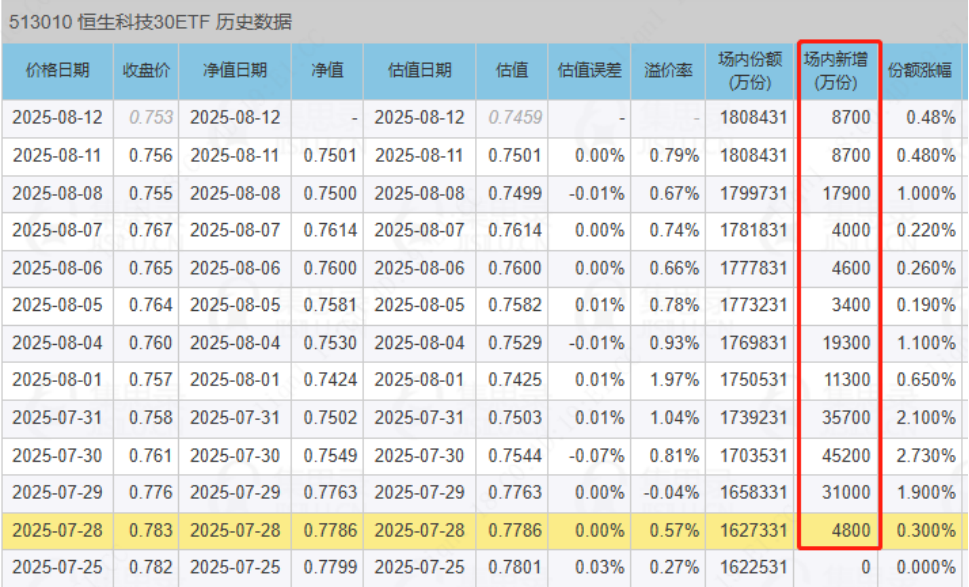Select price date cell 2025-08-06
The width and height of the screenshot is (969, 587).
(x=57, y=268)
